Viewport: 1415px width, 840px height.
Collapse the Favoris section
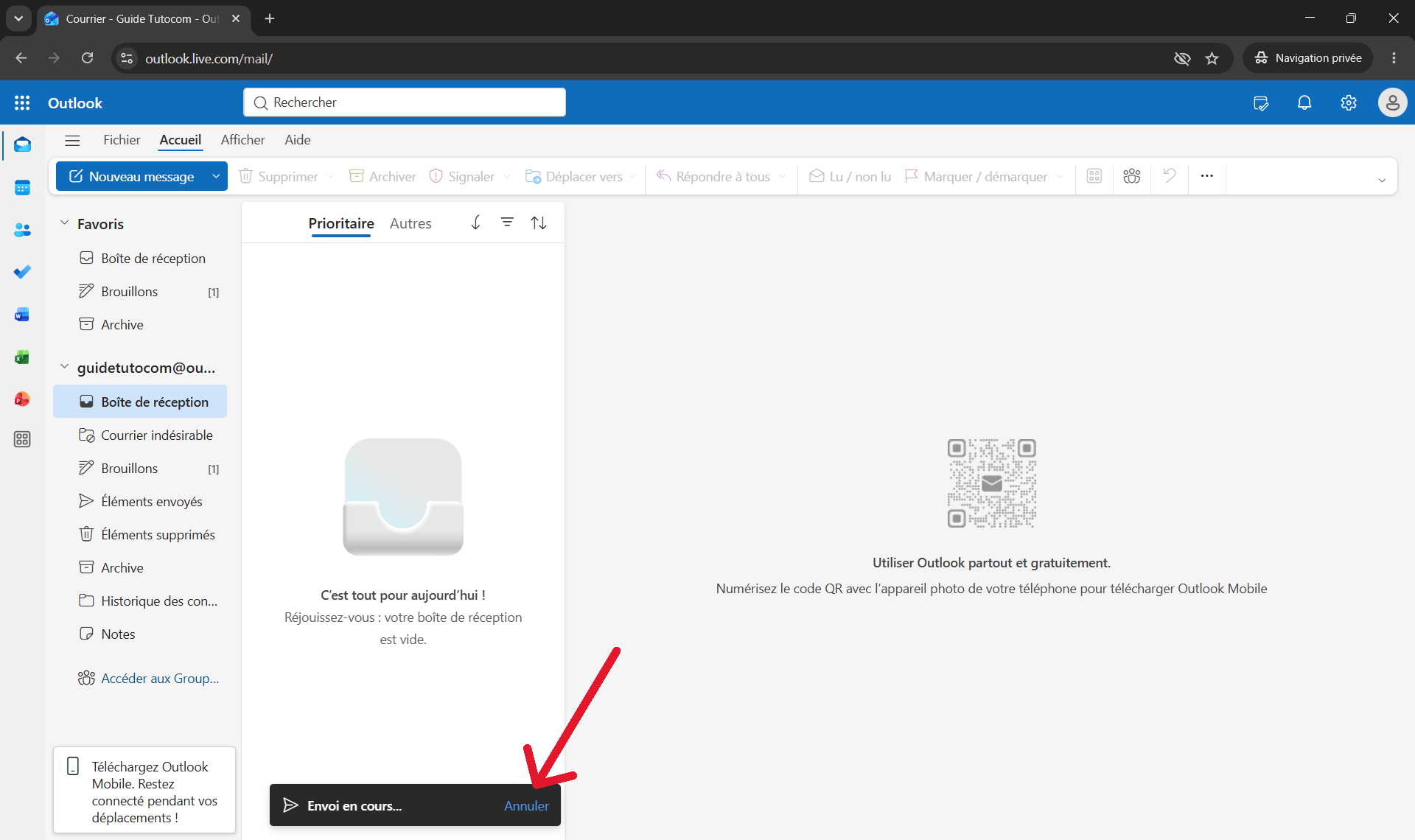pyautogui.click(x=64, y=223)
